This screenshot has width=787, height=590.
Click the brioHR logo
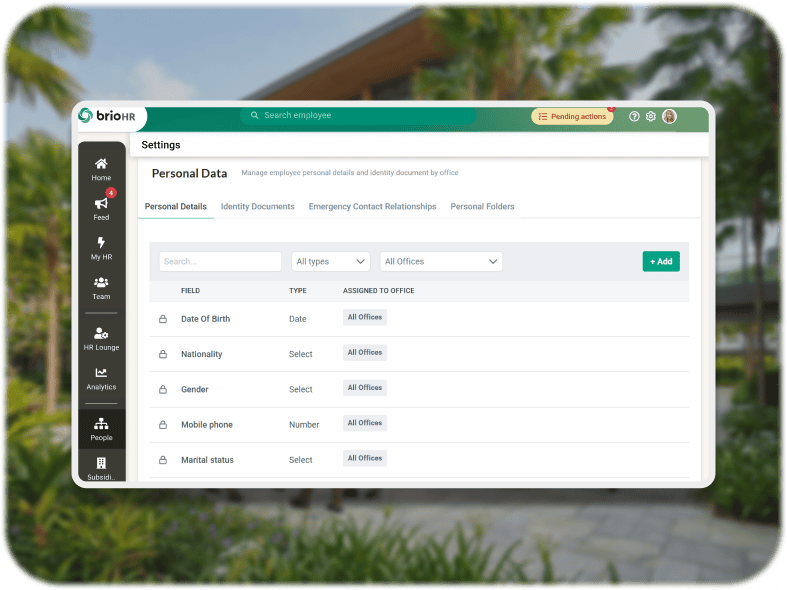[107, 115]
